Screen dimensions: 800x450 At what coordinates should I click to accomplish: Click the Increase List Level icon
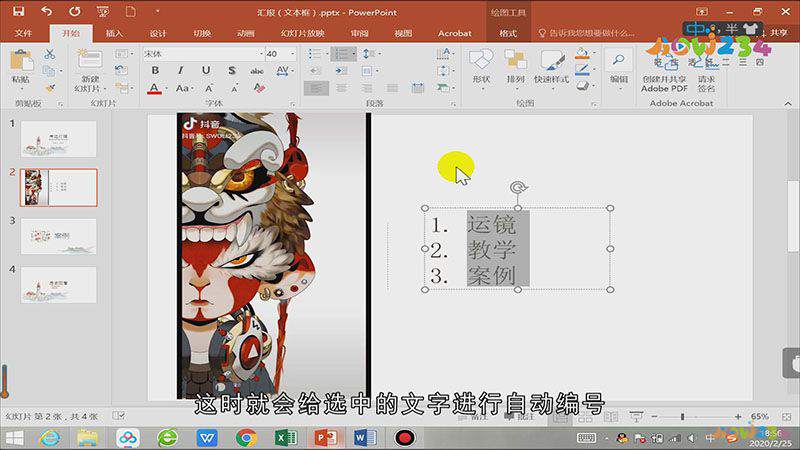[x=341, y=71]
